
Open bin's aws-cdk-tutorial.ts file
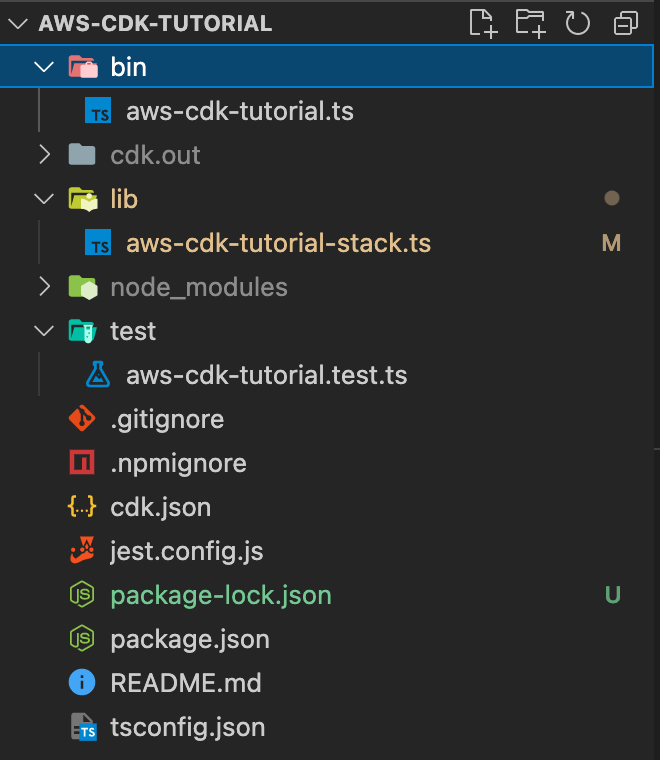pyautogui.click(x=240, y=111)
